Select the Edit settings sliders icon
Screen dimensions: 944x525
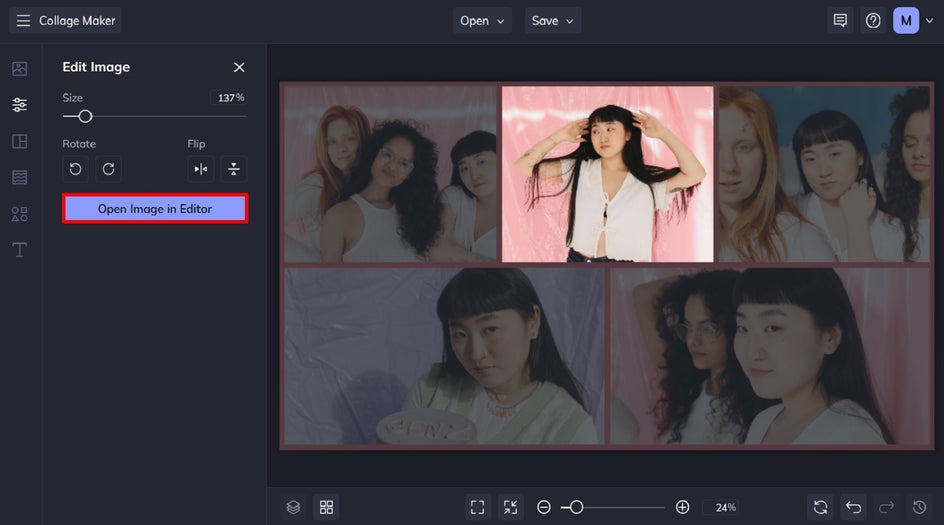click(19, 105)
